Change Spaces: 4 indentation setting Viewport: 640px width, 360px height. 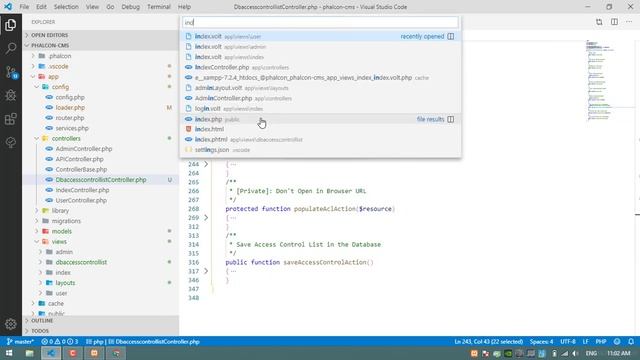point(541,342)
